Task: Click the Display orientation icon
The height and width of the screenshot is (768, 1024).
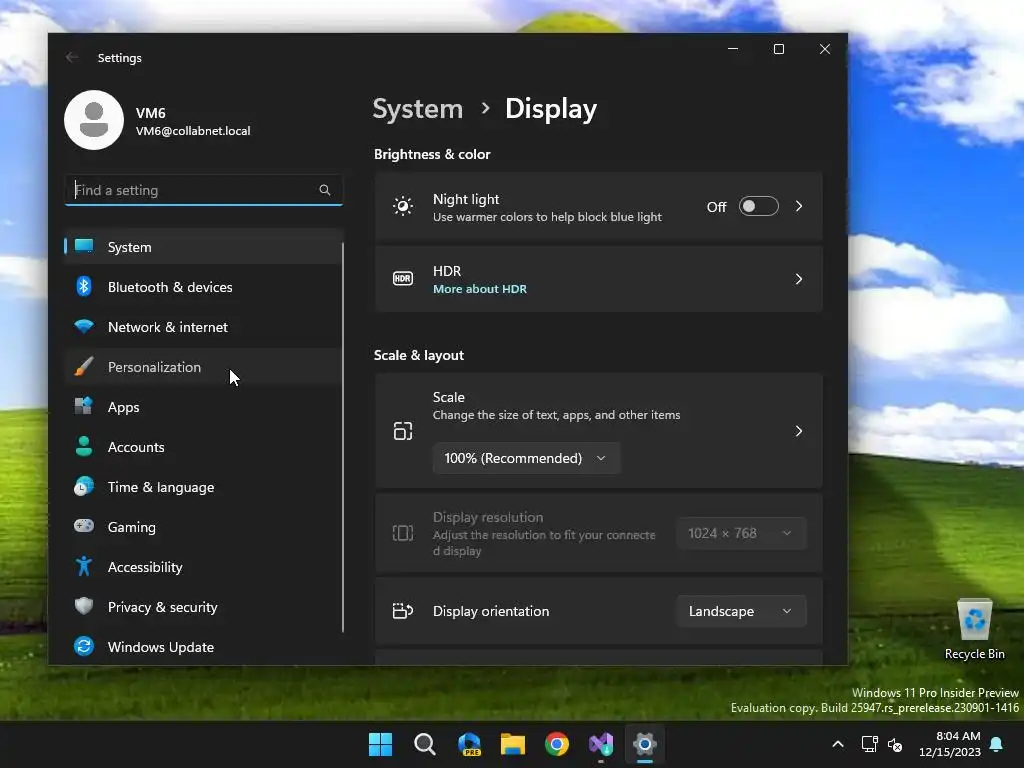Action: pyautogui.click(x=403, y=611)
